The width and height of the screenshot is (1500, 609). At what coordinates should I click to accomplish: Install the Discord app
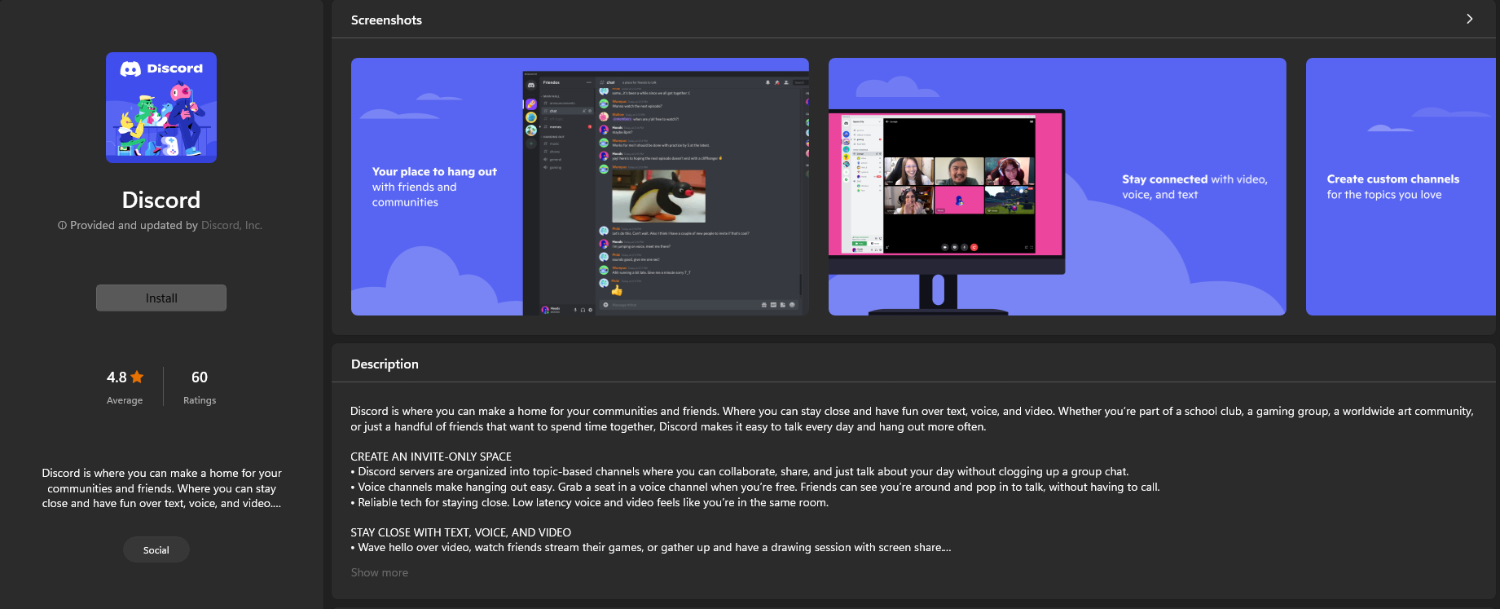[161, 298]
